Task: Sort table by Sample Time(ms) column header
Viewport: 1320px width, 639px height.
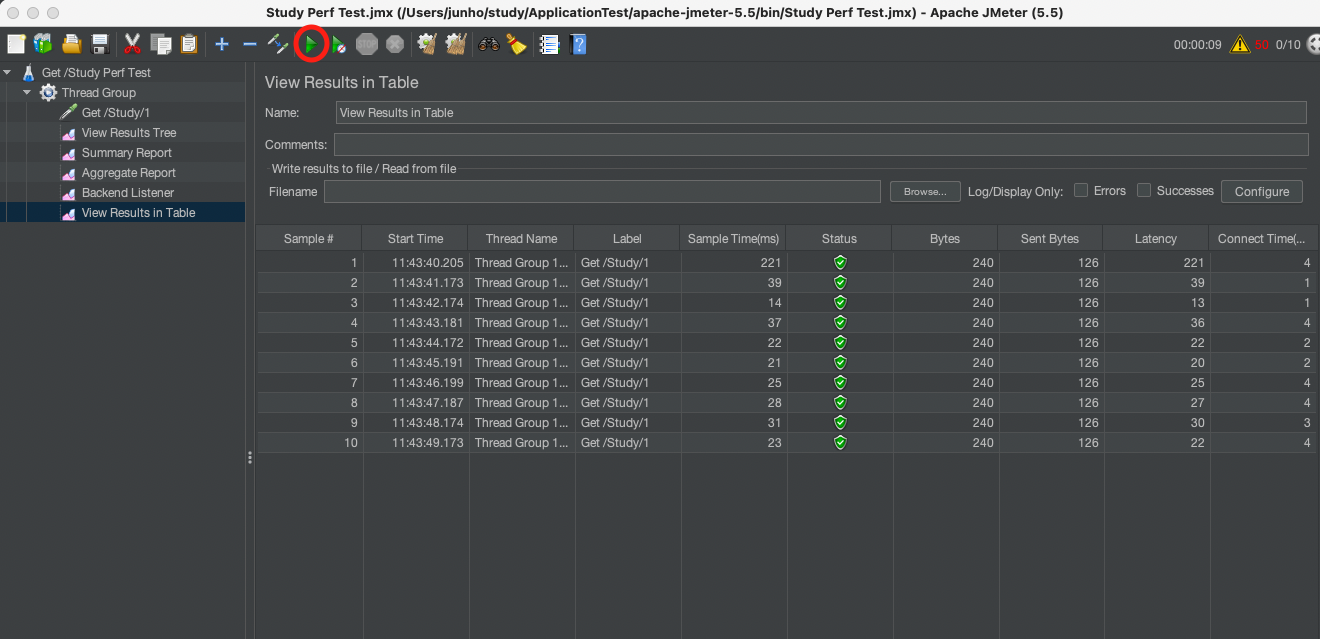Action: (x=733, y=239)
